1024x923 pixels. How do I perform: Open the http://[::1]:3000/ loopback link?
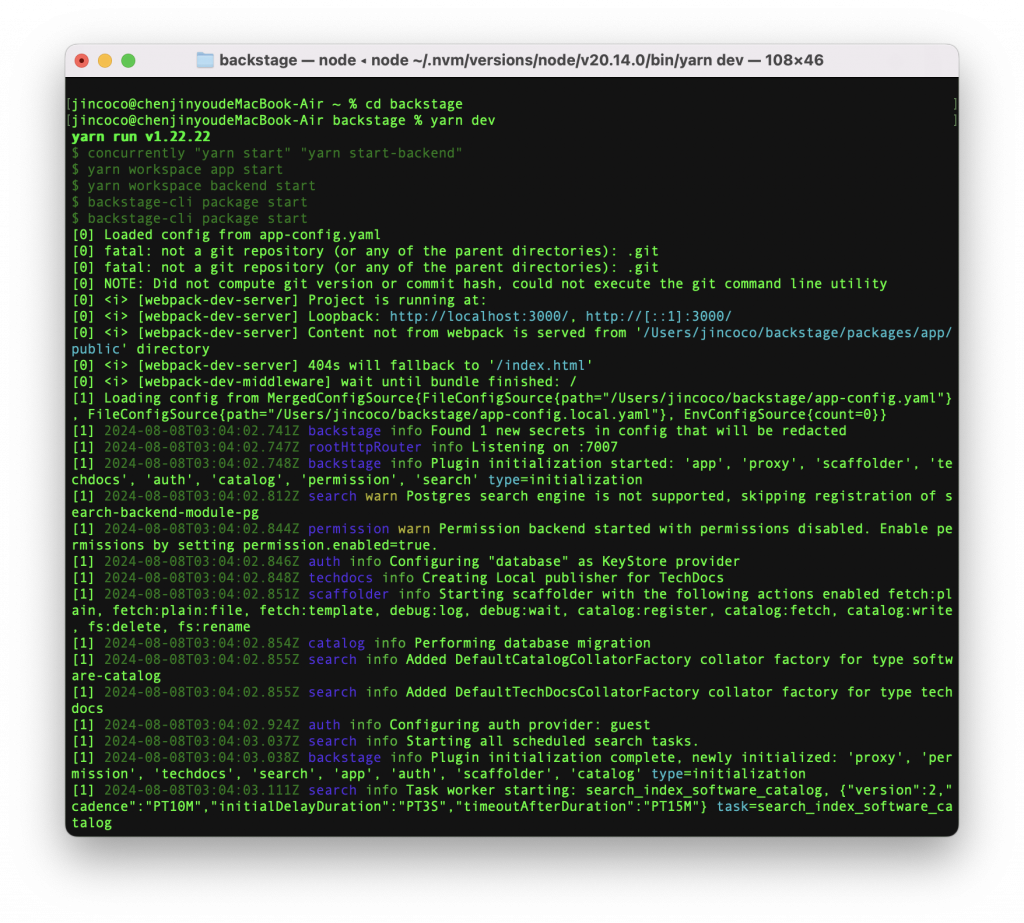pyautogui.click(x=658, y=316)
